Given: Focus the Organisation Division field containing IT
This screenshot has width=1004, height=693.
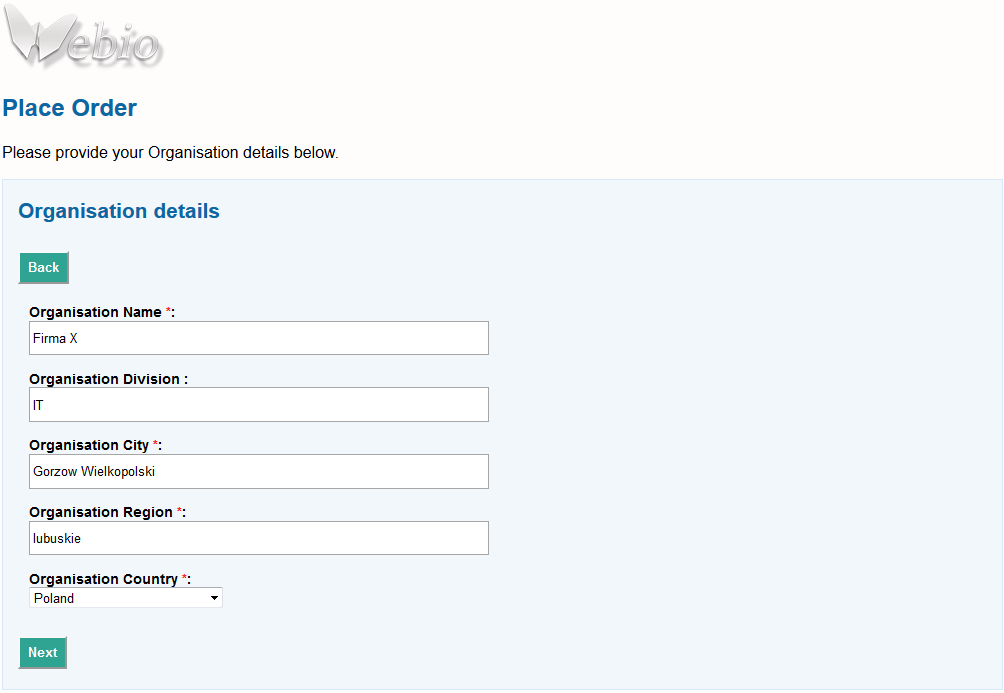Looking at the screenshot, I should (x=259, y=405).
